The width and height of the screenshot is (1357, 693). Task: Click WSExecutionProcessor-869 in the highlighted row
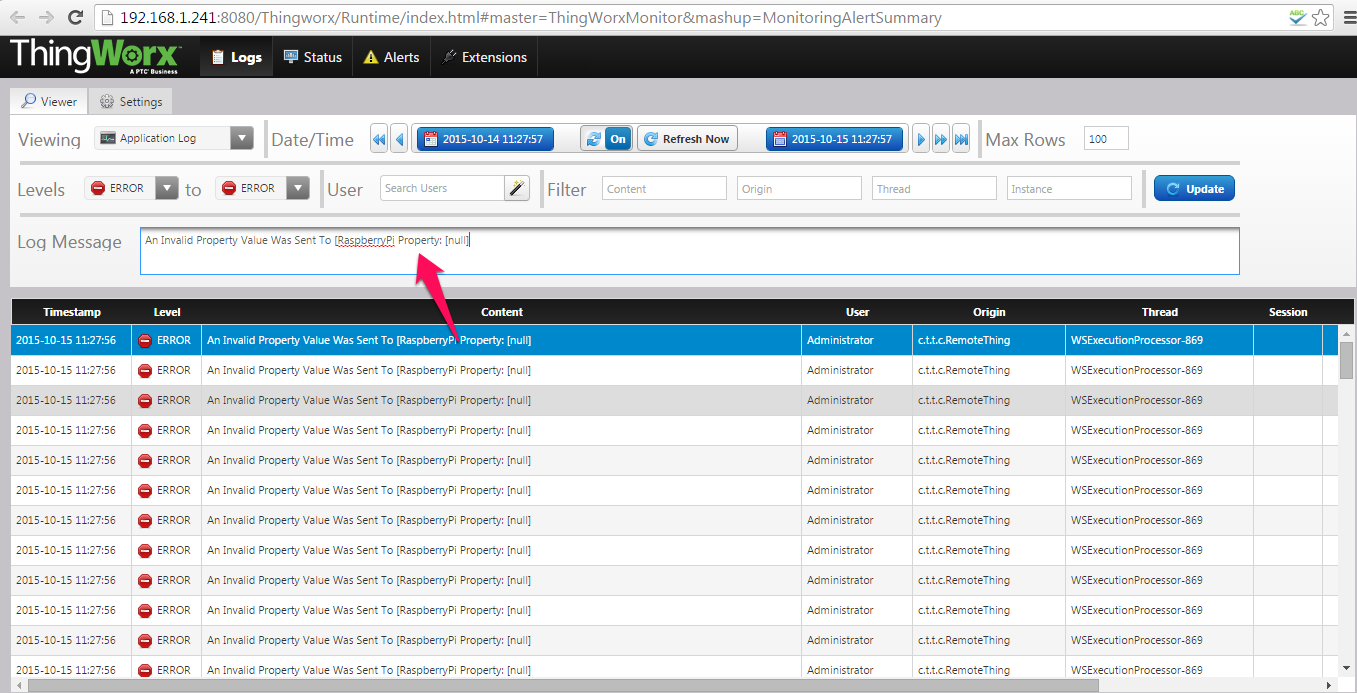(x=1137, y=340)
